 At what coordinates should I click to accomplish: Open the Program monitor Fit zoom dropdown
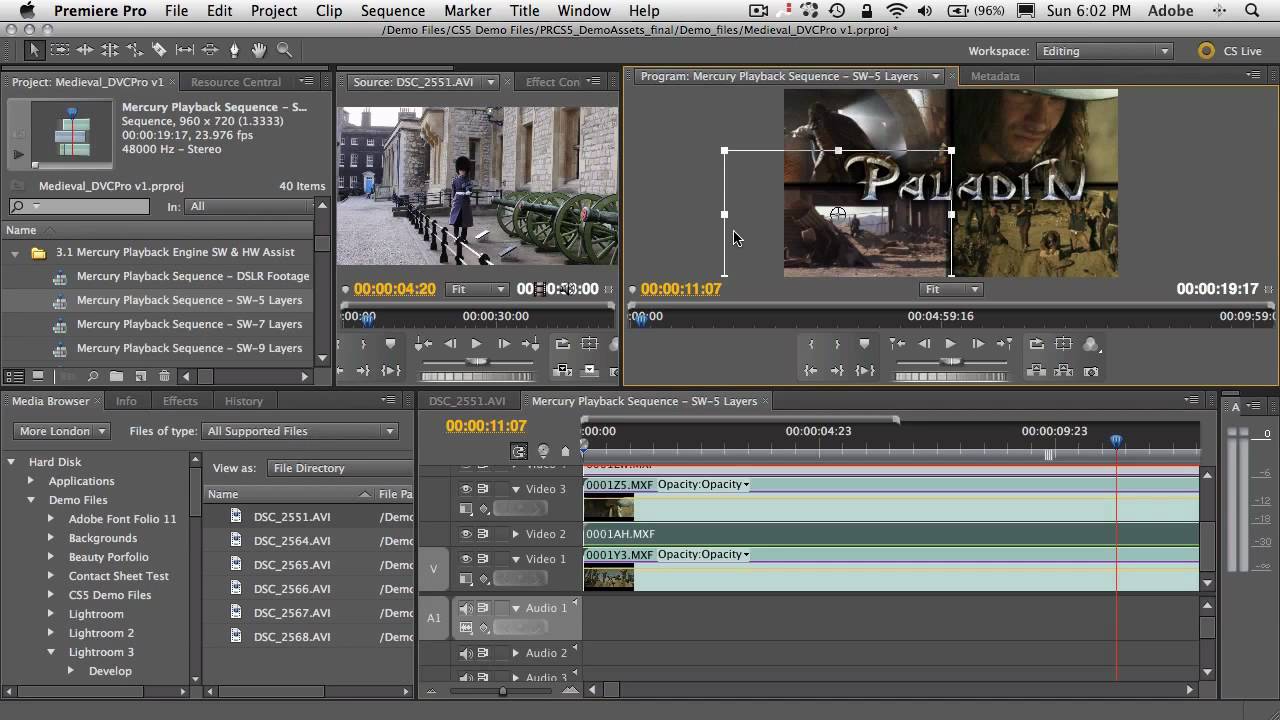click(950, 289)
